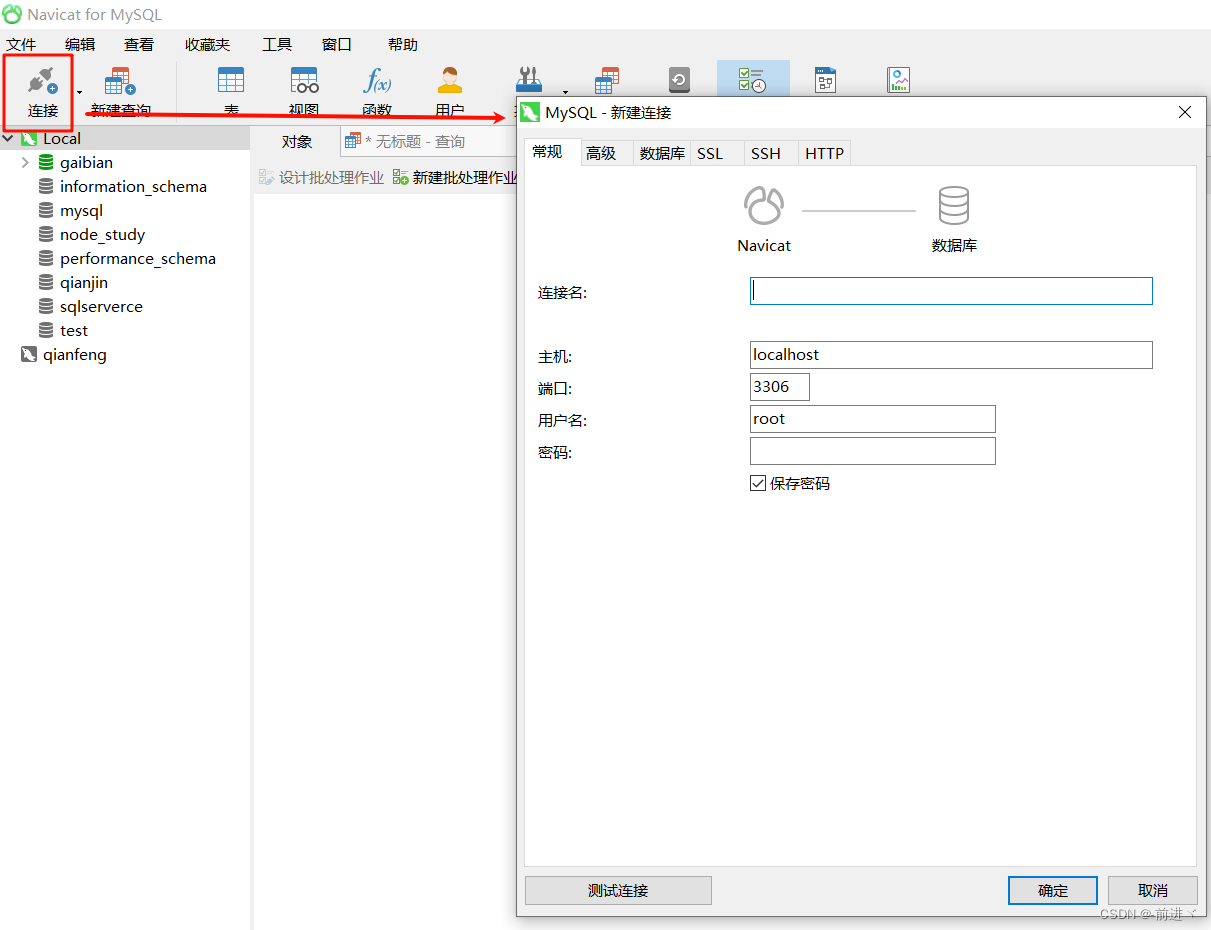The height and width of the screenshot is (930, 1211).
Task: Select the 视图 (View) toolbar icon
Action: coord(304,81)
